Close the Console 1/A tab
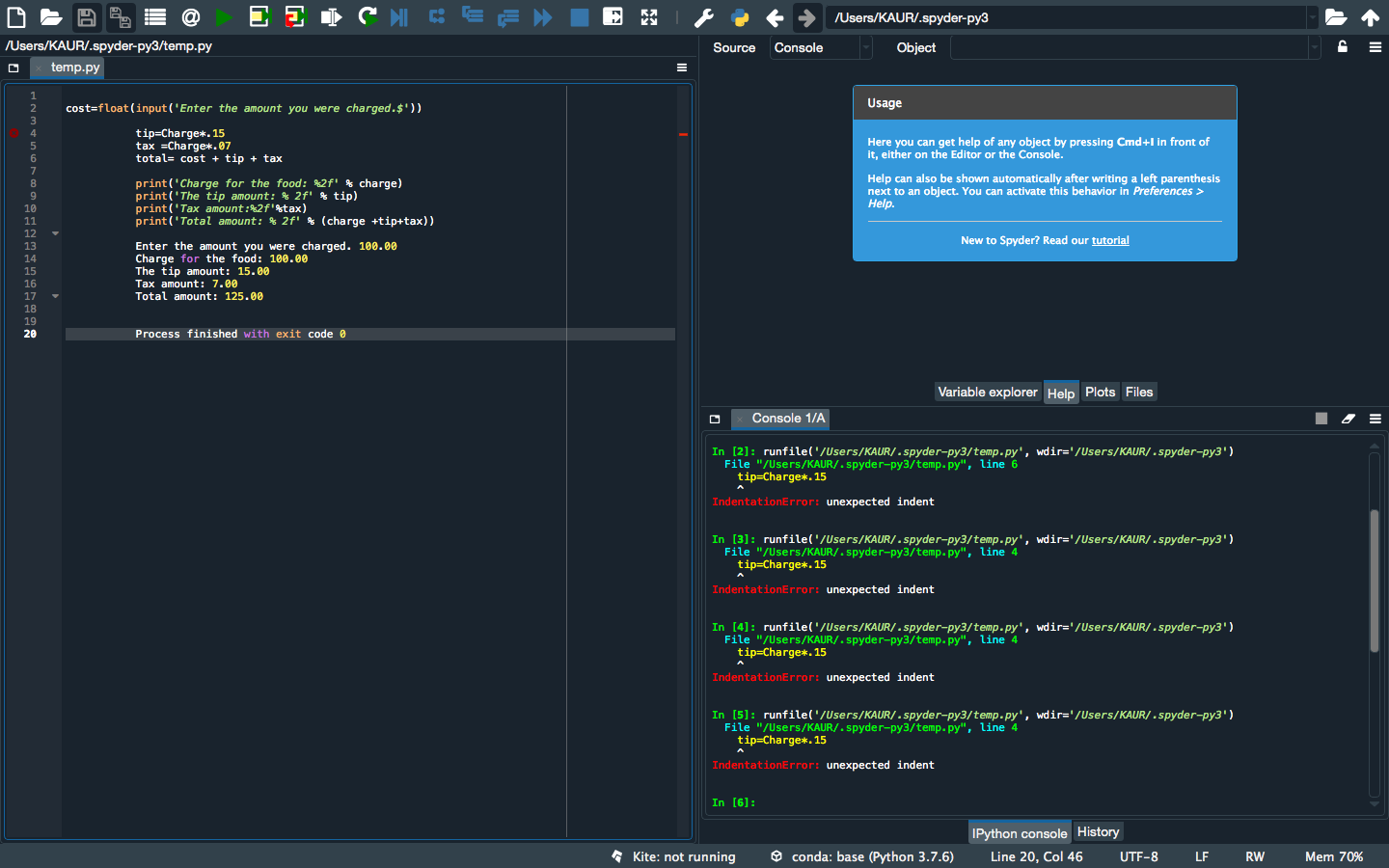The image size is (1389, 868). [740, 419]
